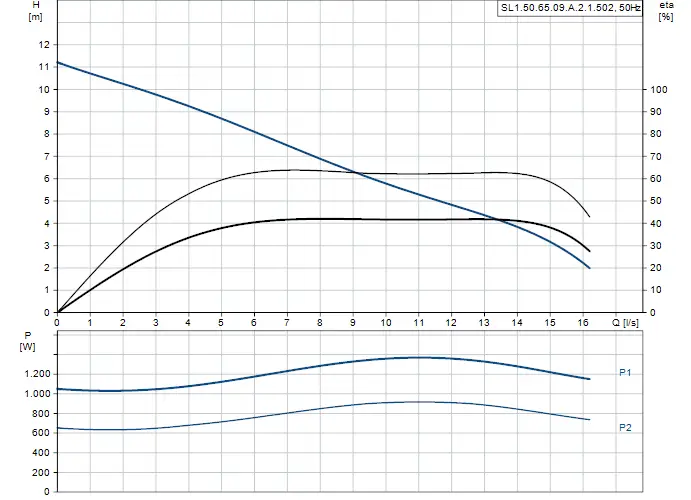Click the 90 value on eta axis
Viewport: 691px width, 500px height.
click(656, 112)
